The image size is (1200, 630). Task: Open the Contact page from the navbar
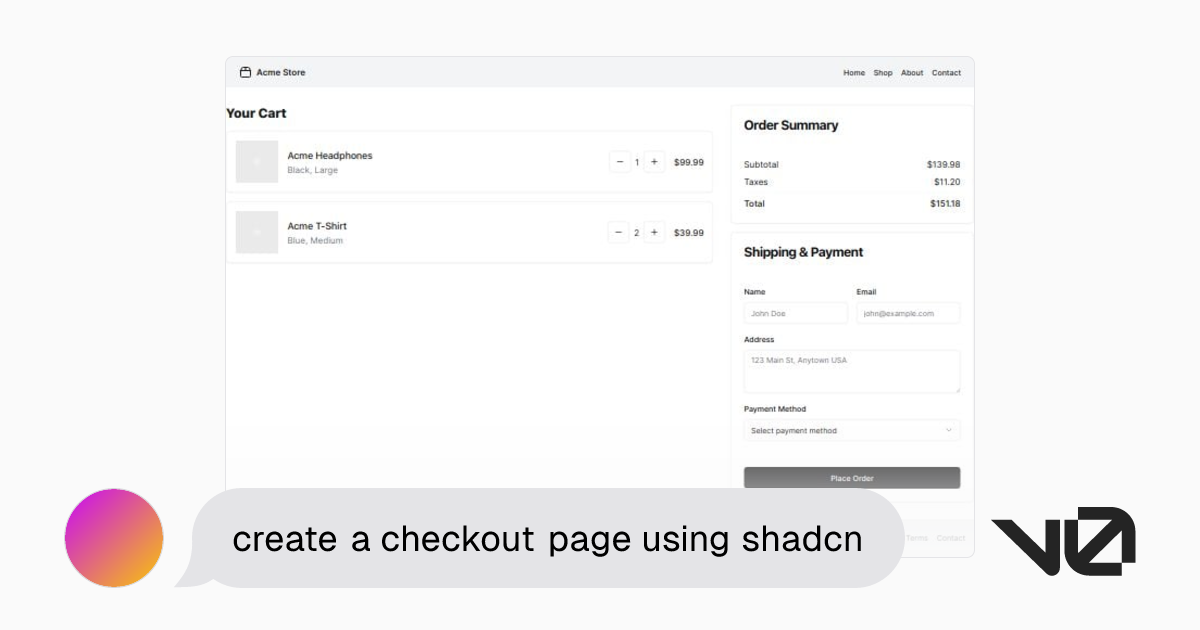(x=946, y=72)
